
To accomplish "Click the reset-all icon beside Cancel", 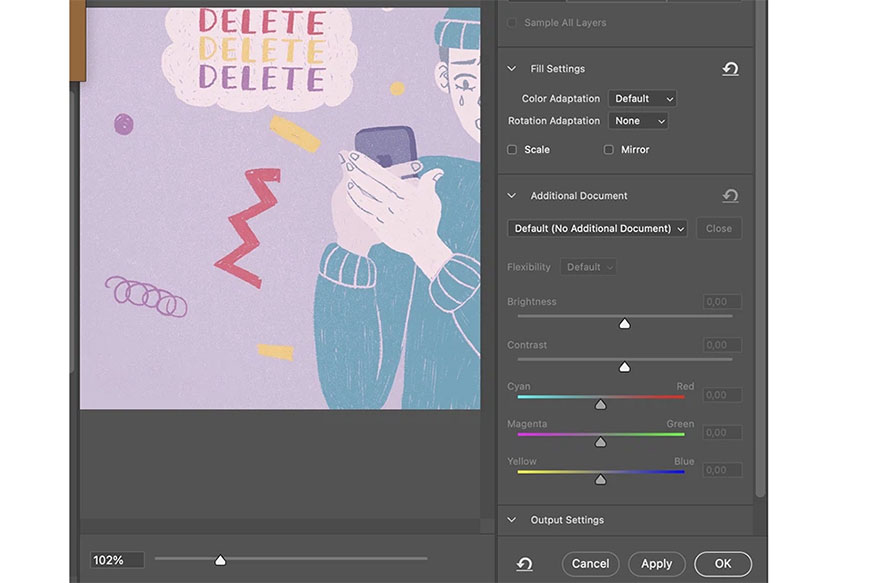I will click(524, 564).
